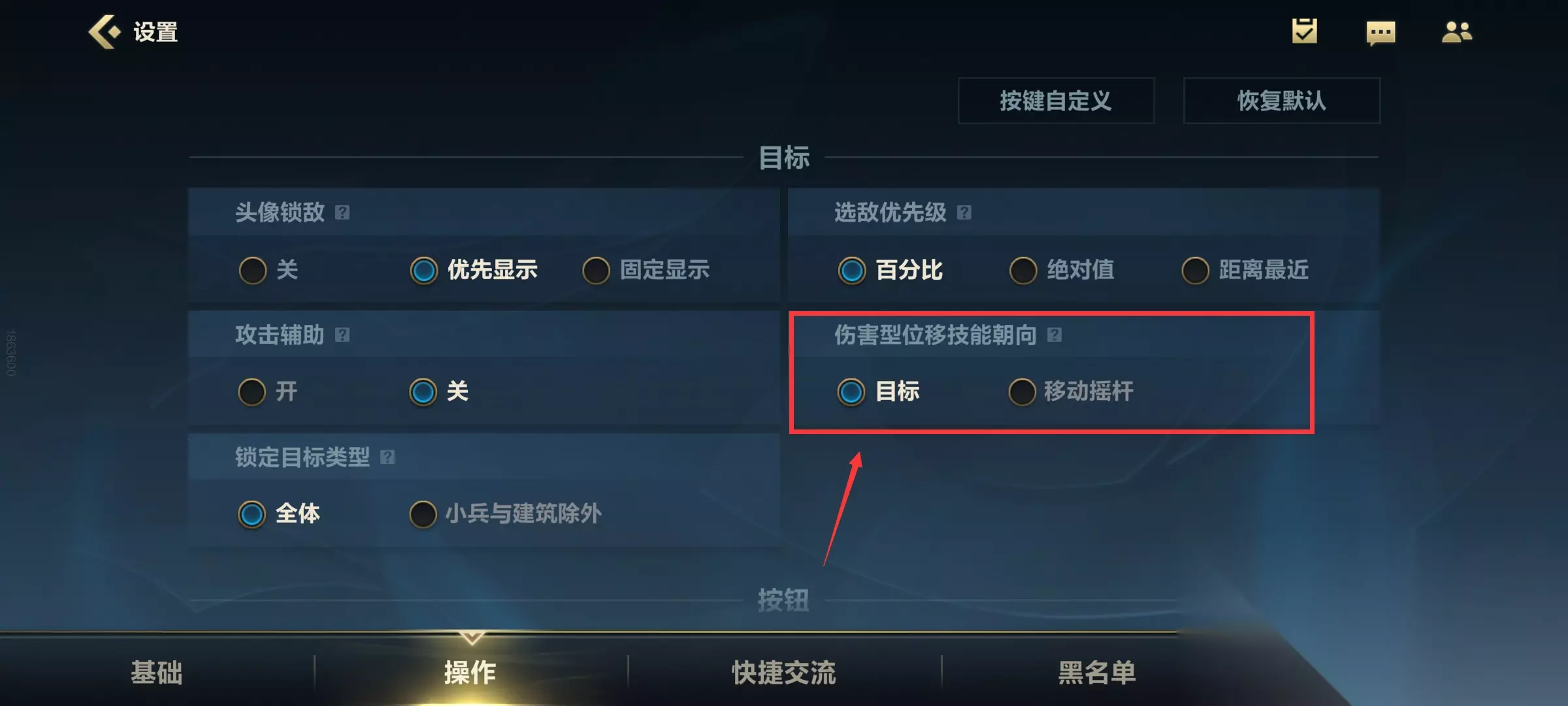Screen dimensions: 1568x706
Task: Choose 移动摇杆 for dash skill direction
Action: [x=1071, y=392]
